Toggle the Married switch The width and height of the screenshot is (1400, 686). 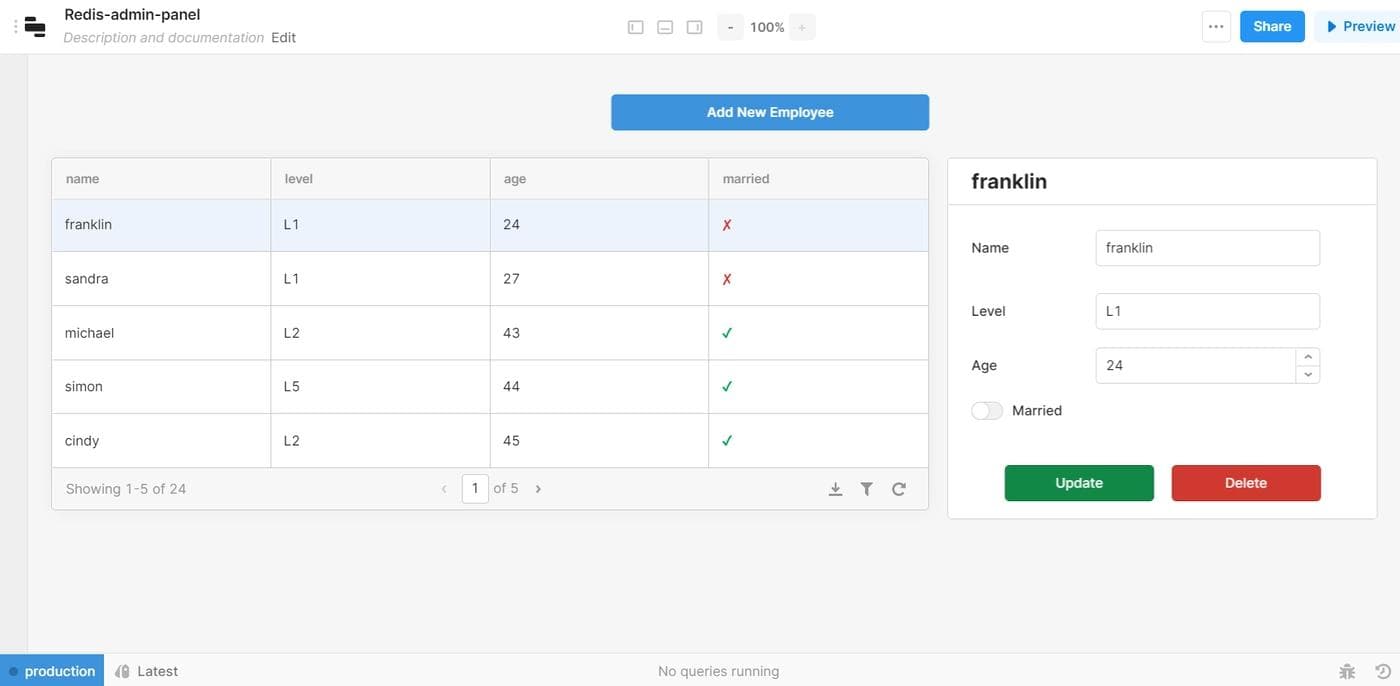tap(987, 411)
